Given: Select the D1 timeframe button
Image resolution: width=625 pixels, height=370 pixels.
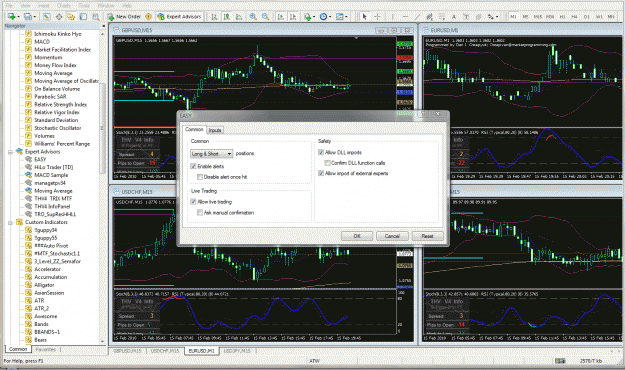Looking at the screenshot, I should click(x=587, y=16).
